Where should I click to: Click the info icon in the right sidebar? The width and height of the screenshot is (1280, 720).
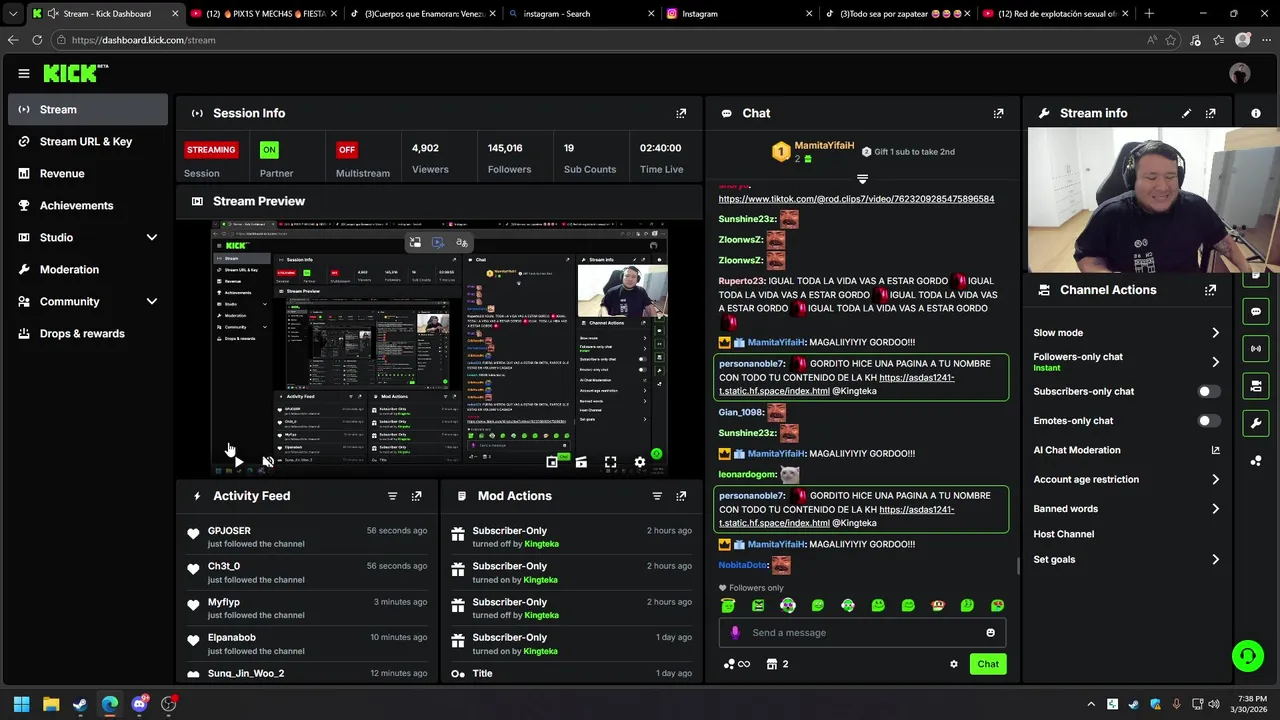[1256, 113]
